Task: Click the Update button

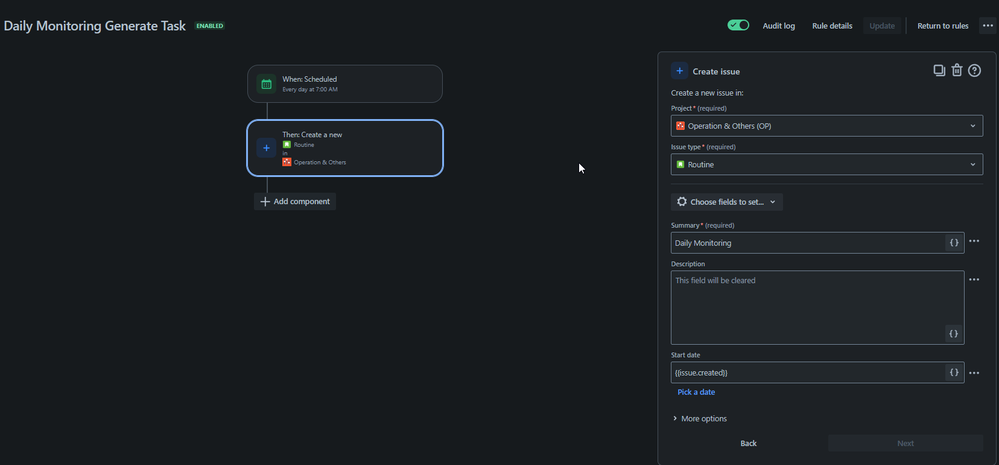Action: click(x=882, y=26)
